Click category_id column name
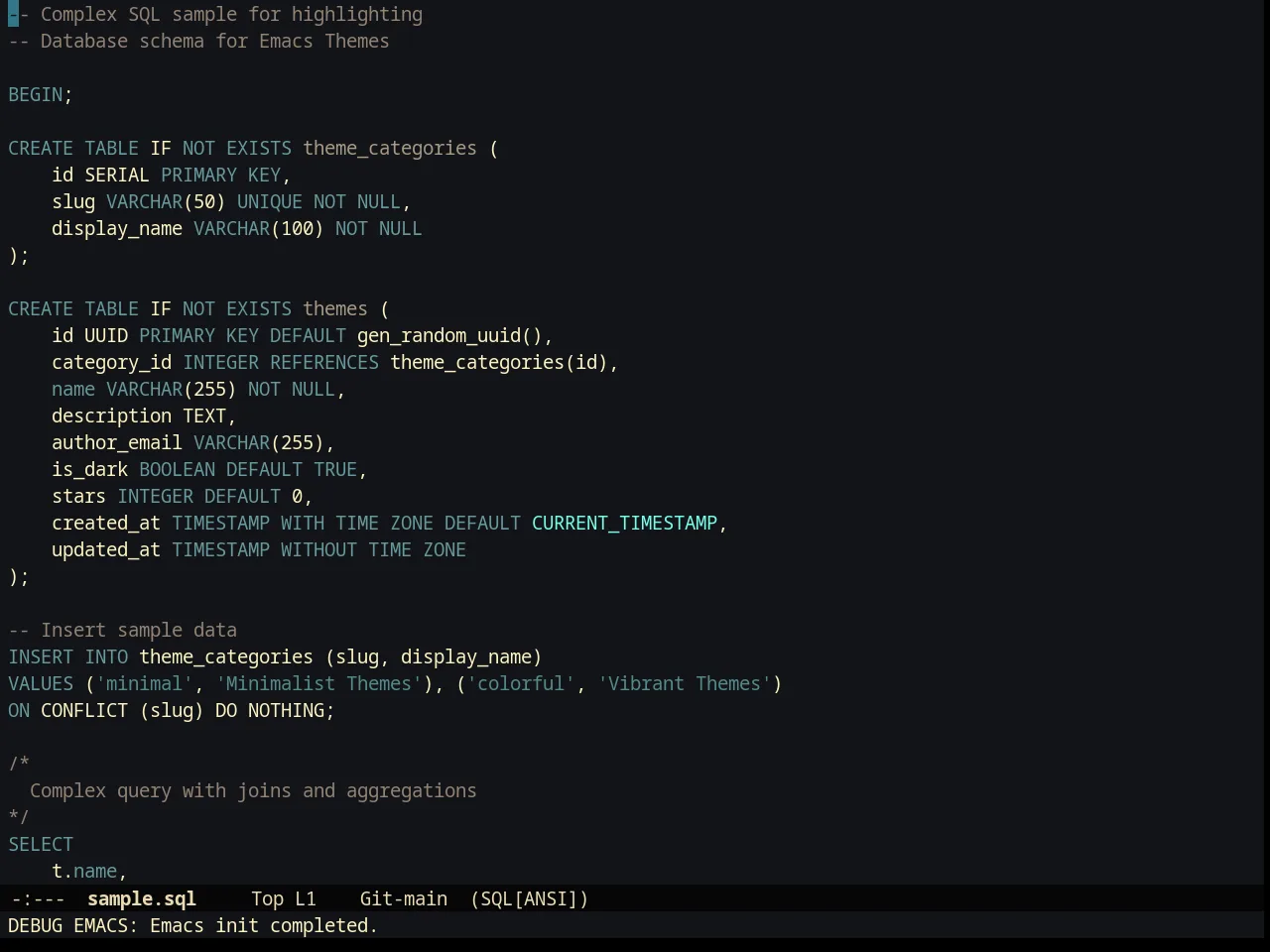Image resolution: width=1270 pixels, height=952 pixels. point(112,362)
